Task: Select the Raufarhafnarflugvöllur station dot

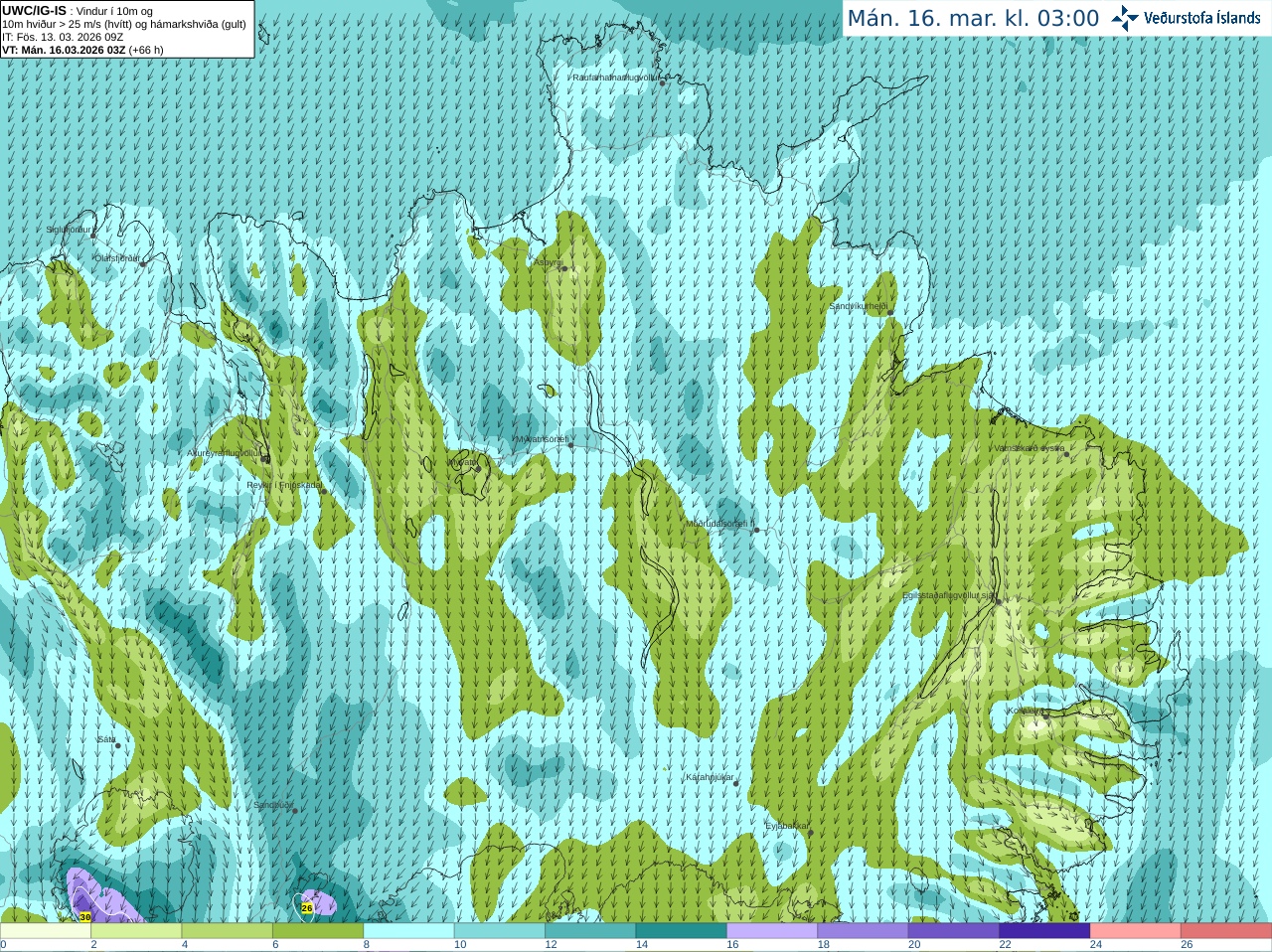Action: tap(663, 82)
